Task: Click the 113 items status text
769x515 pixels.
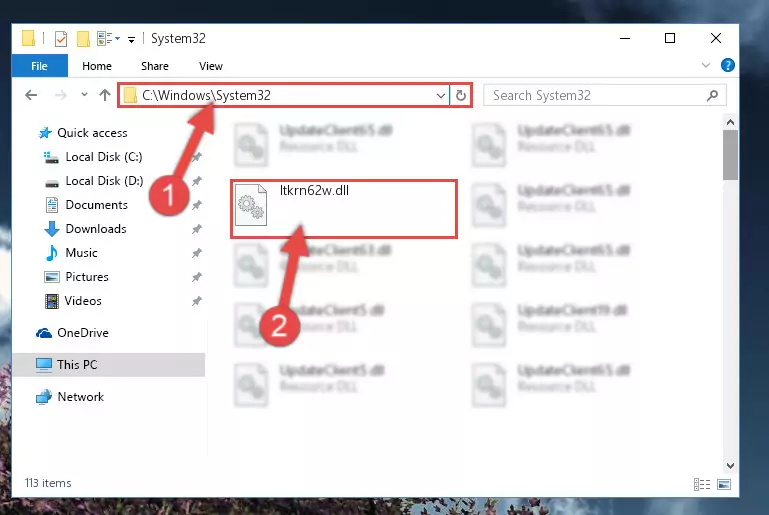Action: (x=48, y=483)
